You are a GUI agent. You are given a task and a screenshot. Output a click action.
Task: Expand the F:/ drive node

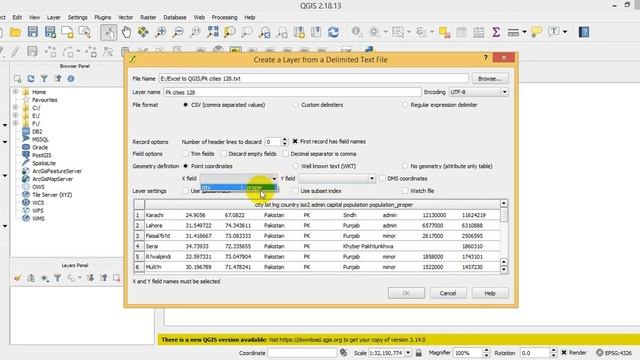pyautogui.click(x=16, y=123)
